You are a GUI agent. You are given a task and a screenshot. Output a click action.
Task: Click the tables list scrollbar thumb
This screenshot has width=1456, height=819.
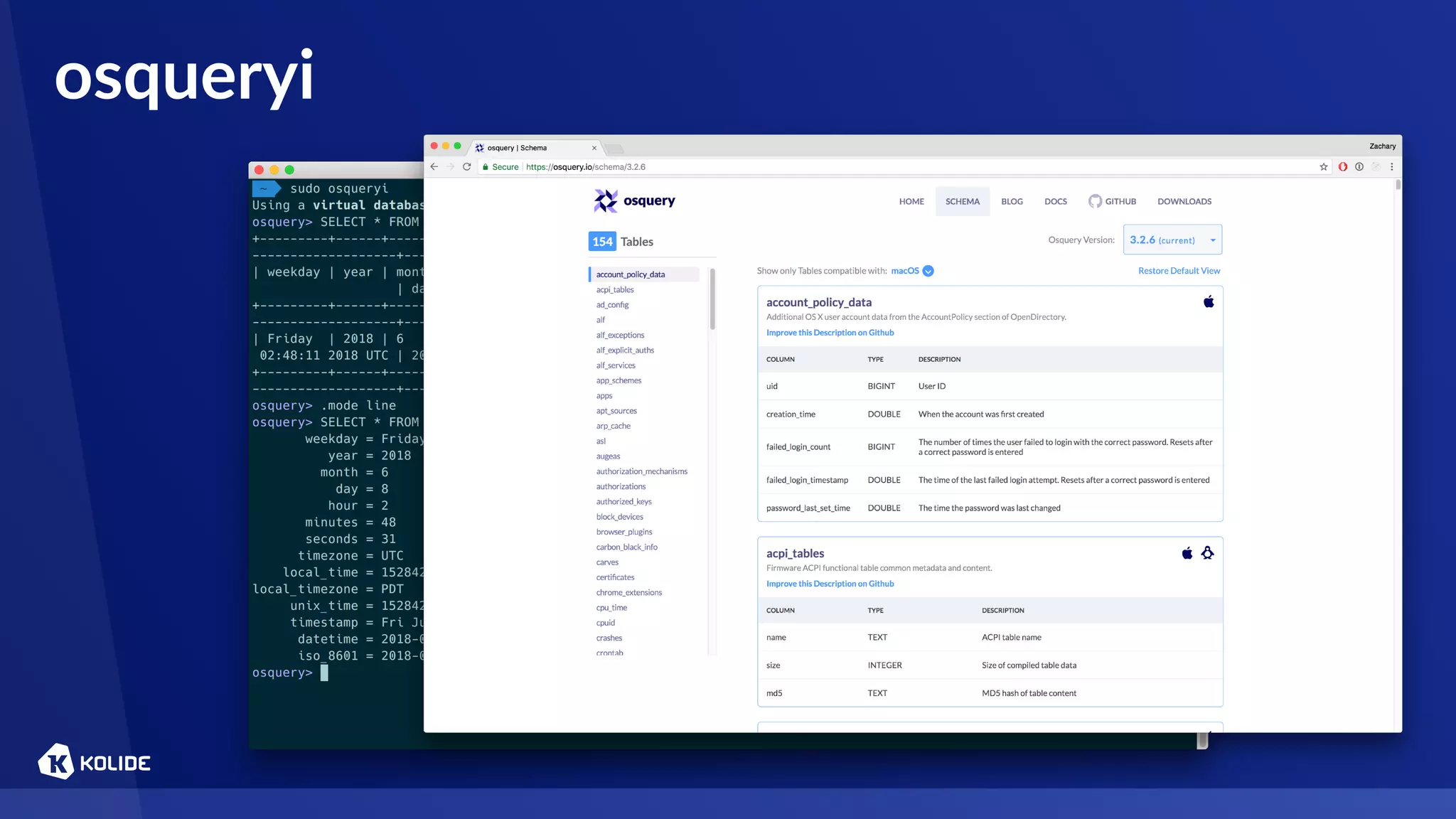point(712,299)
